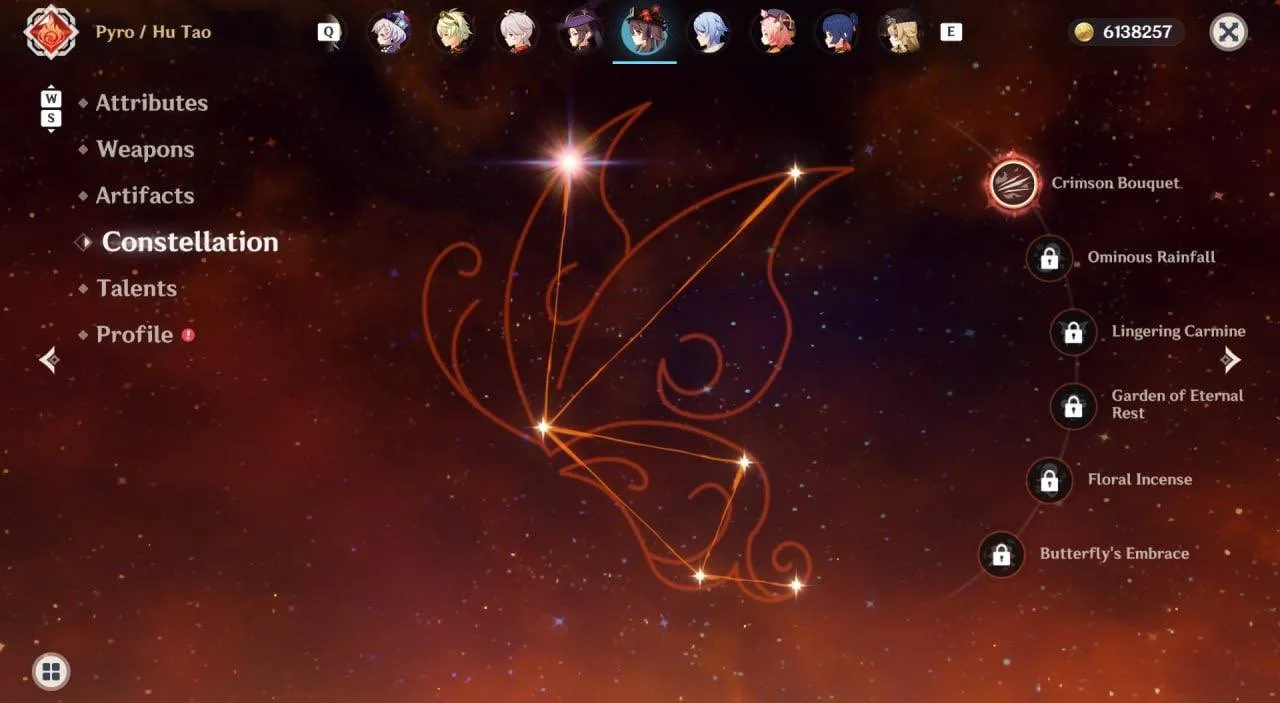Pick the light-blue-haired character portrait
Viewport: 1280px width, 703px height.
pos(709,32)
